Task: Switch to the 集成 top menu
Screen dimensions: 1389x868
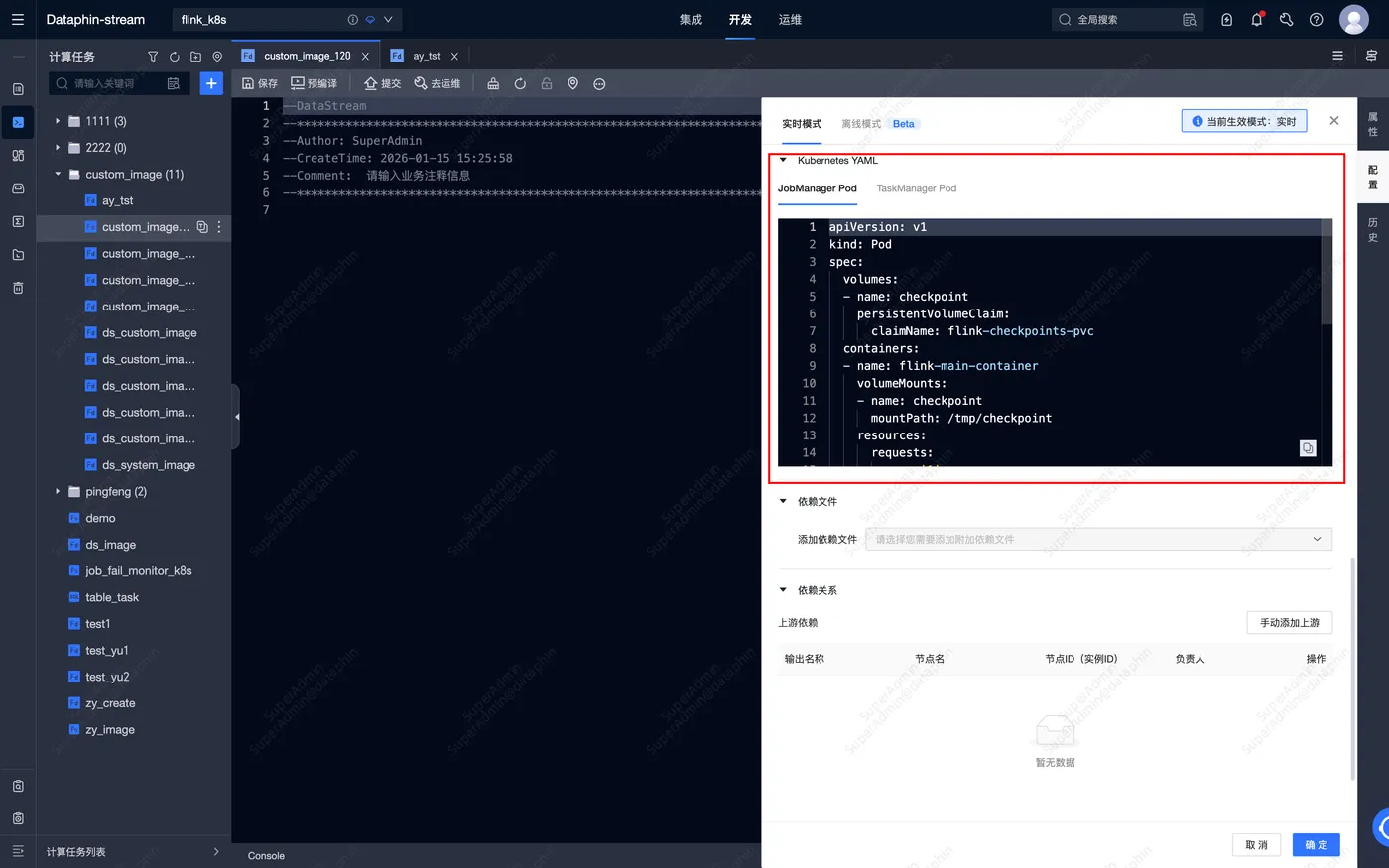Action: pyautogui.click(x=691, y=20)
